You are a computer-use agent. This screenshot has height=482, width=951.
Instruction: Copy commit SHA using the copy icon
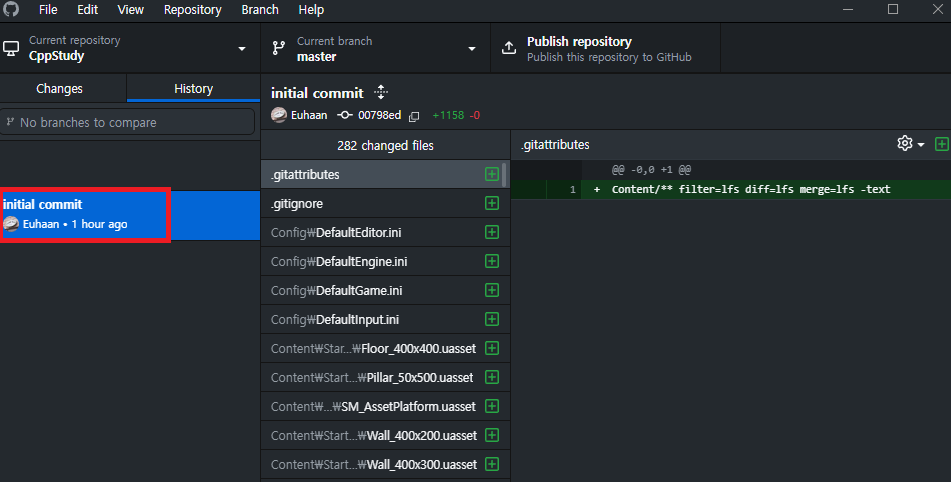[414, 116]
